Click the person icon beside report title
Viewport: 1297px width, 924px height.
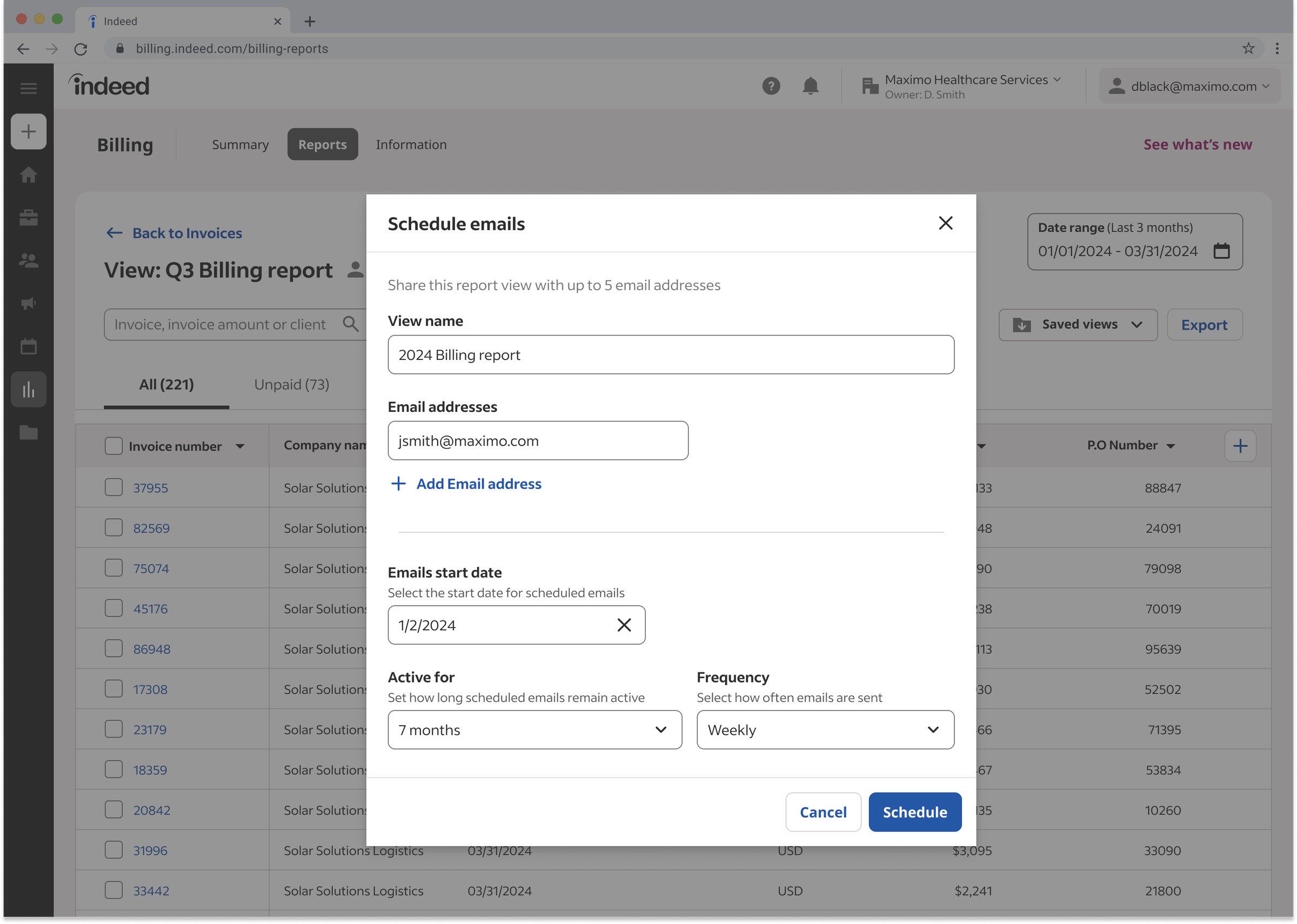(x=356, y=270)
